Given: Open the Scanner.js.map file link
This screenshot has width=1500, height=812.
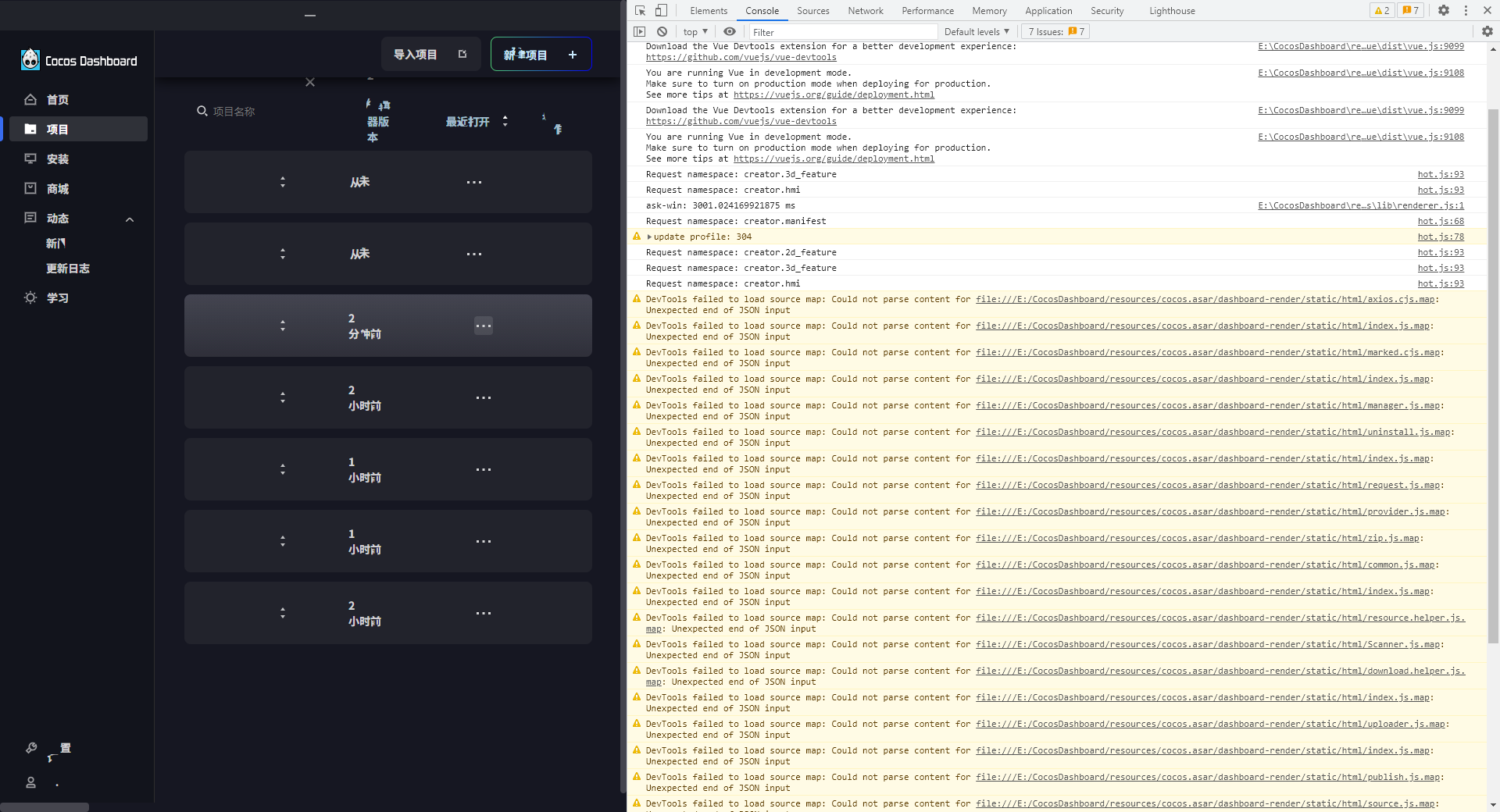Looking at the screenshot, I should coord(1208,644).
